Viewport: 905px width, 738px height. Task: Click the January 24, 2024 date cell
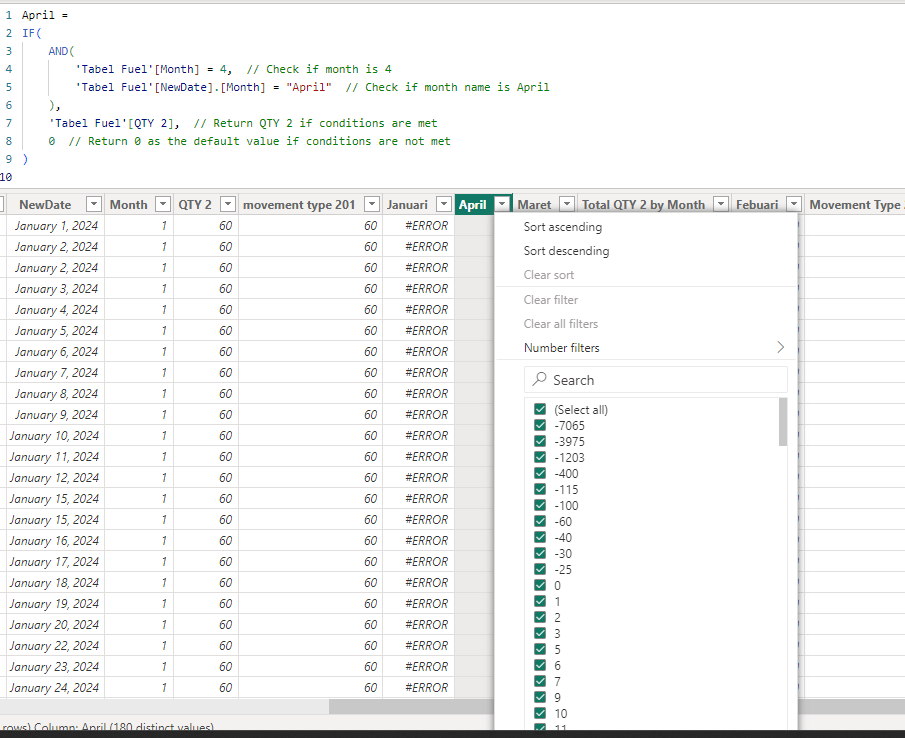54,688
